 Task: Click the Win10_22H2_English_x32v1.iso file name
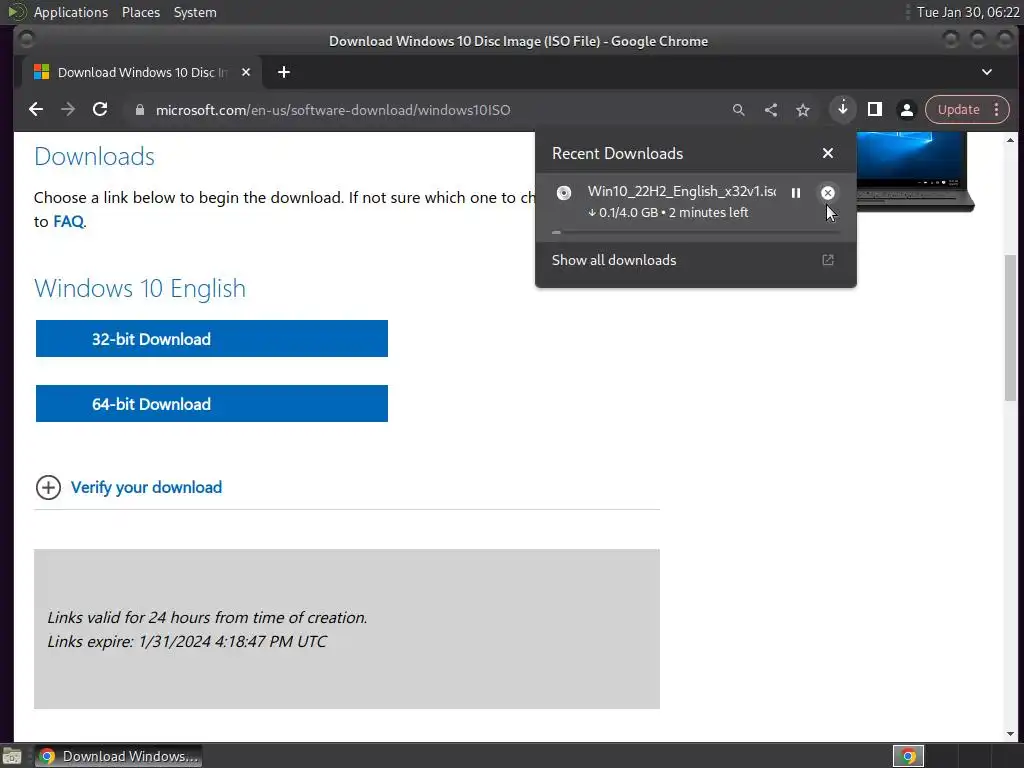(x=681, y=191)
